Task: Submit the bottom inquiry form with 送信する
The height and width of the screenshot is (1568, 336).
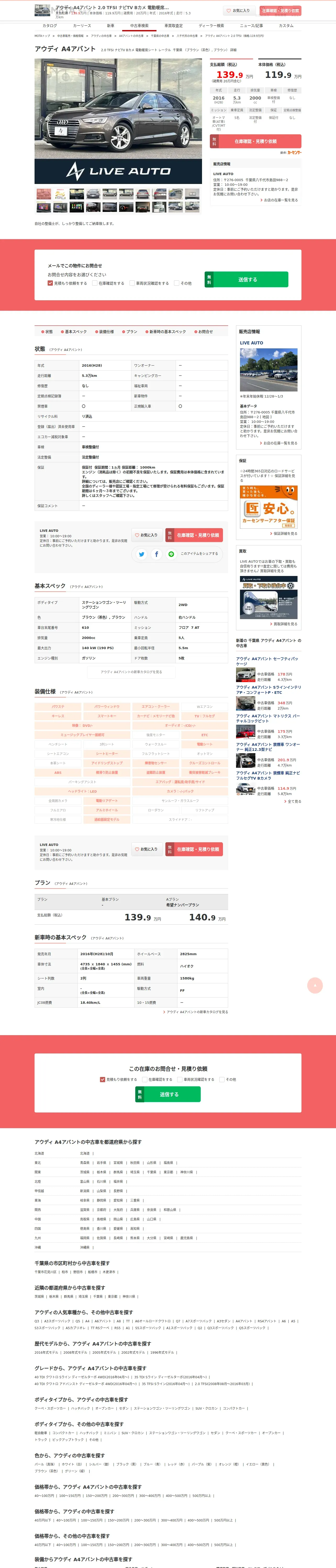Action: click(168, 1094)
